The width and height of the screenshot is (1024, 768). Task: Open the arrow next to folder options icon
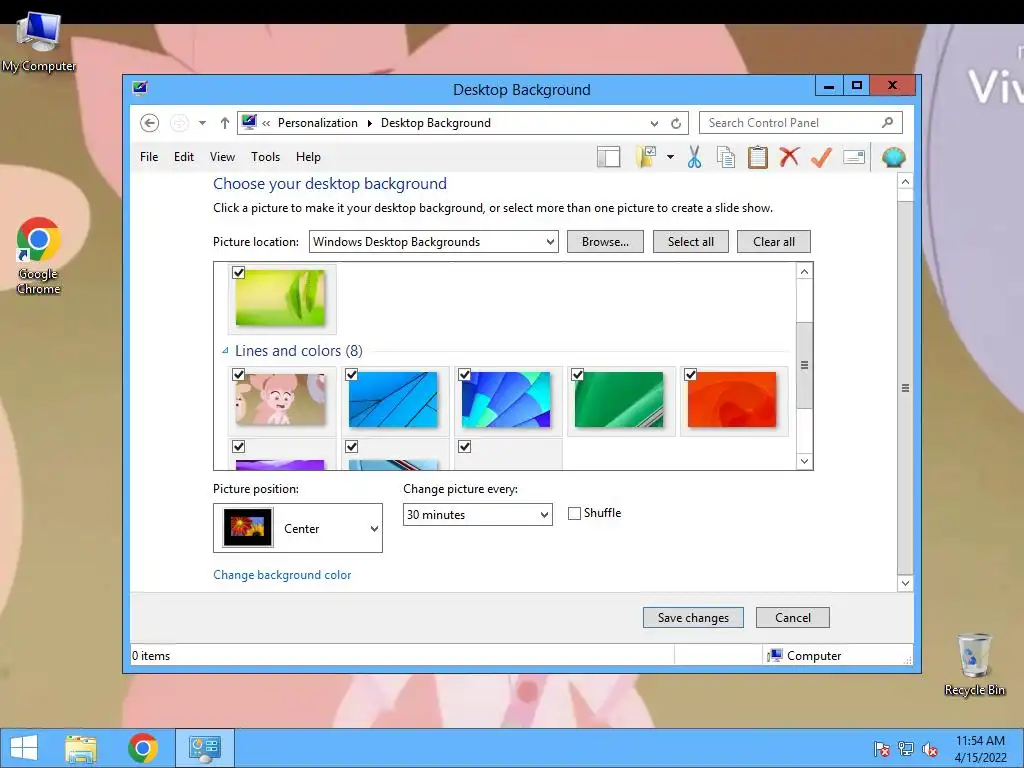670,157
